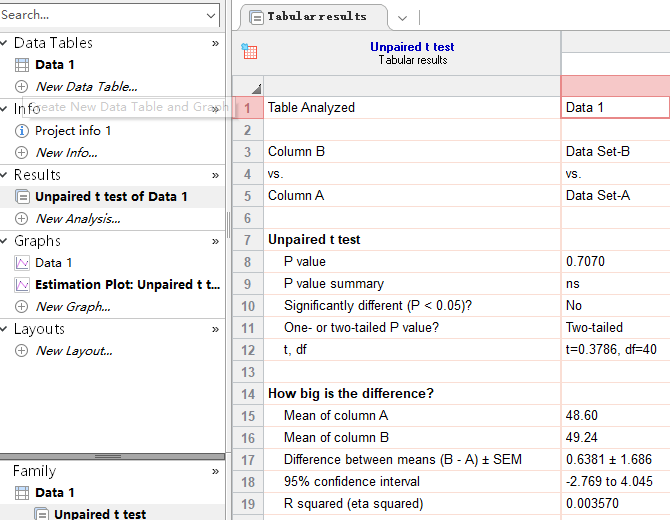Open the Estimation Plot: Unpaired t test graph

(x=127, y=285)
